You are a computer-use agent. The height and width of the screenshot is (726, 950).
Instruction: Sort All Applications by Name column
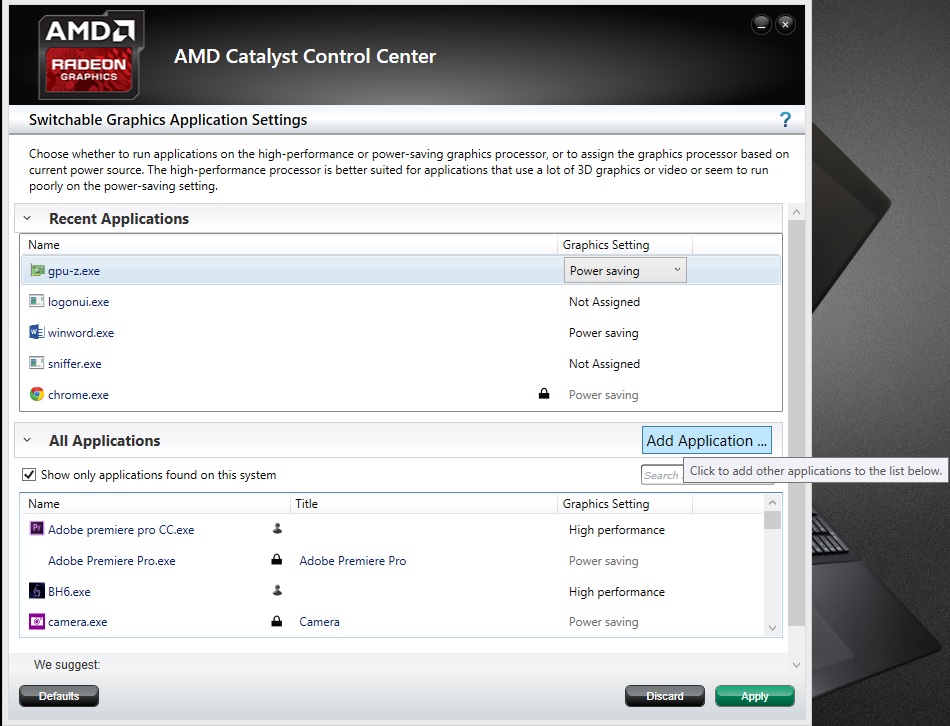click(156, 504)
